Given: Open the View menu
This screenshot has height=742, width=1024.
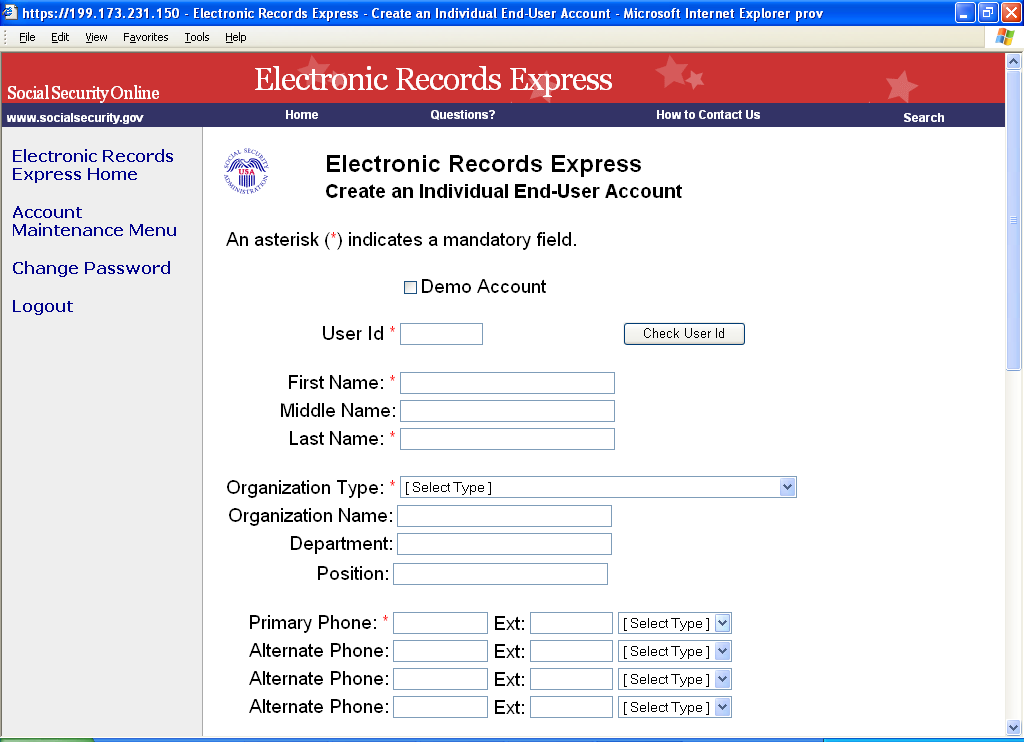Looking at the screenshot, I should pyautogui.click(x=96, y=37).
